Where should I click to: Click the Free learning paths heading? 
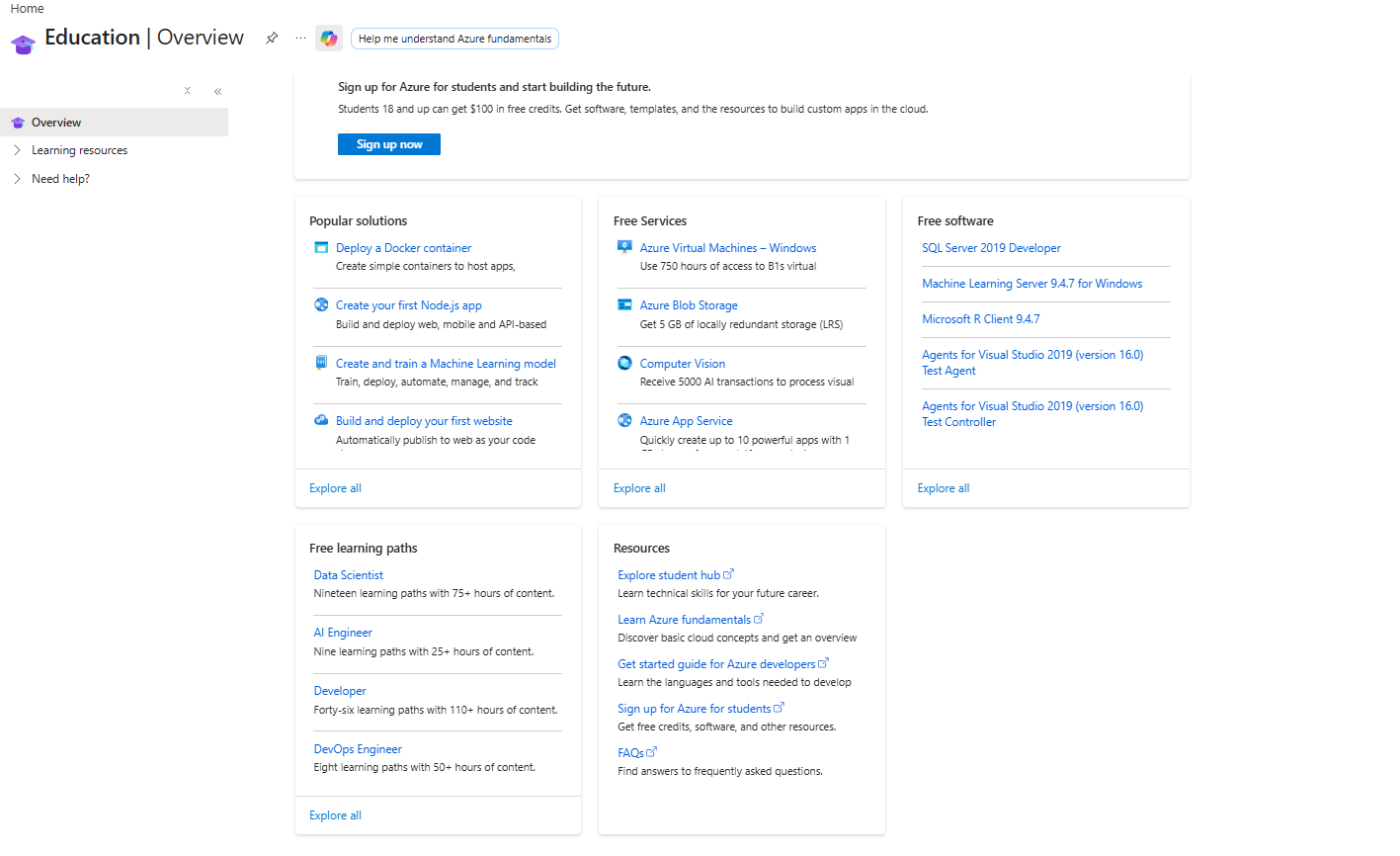[364, 549]
